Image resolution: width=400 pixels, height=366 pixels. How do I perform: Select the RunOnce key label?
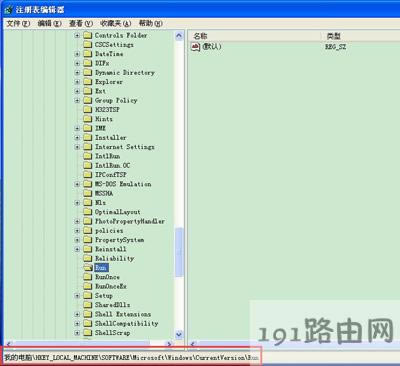pyautogui.click(x=107, y=277)
